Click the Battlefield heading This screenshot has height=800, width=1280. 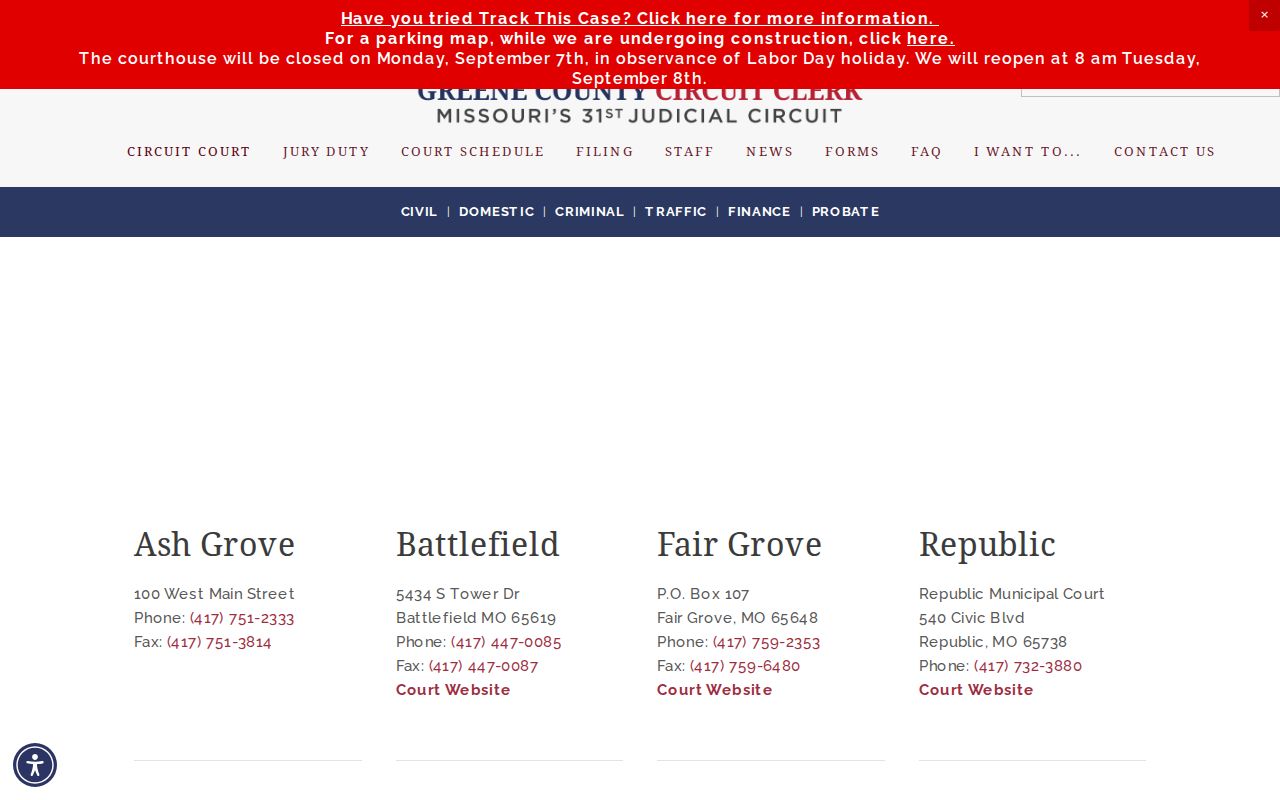[478, 544]
